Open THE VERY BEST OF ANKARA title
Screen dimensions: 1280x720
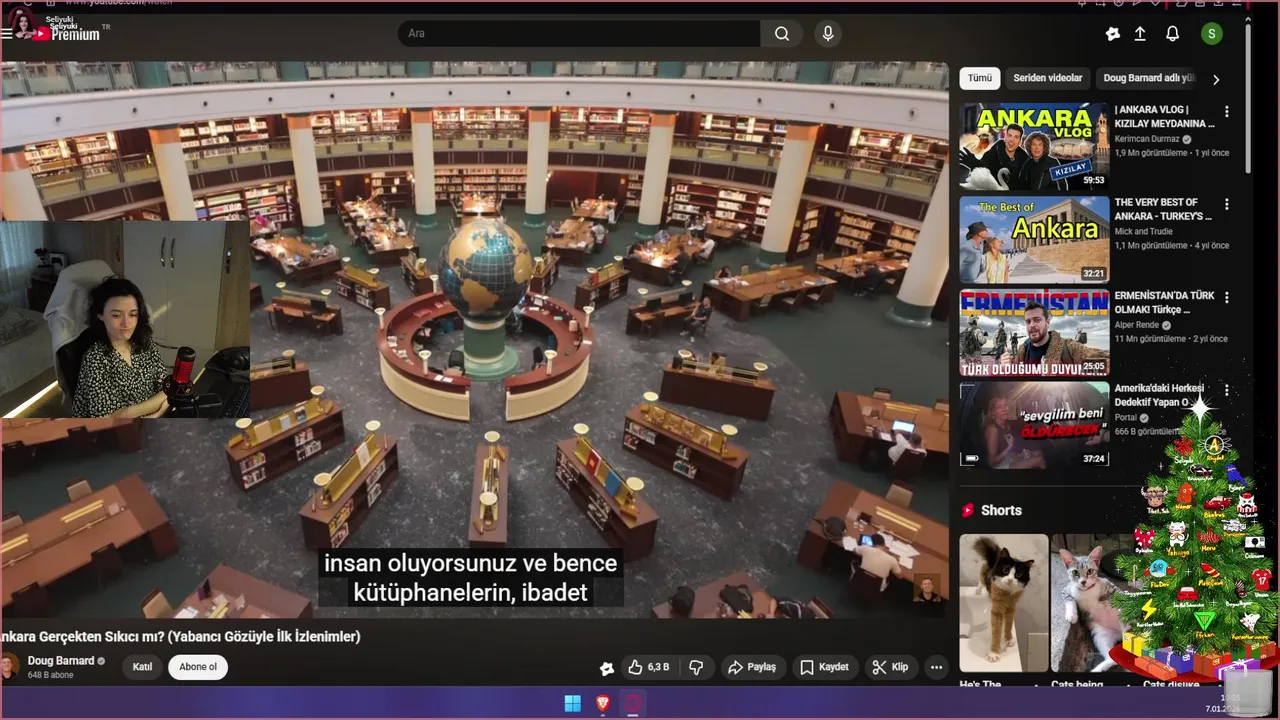pos(1163,209)
